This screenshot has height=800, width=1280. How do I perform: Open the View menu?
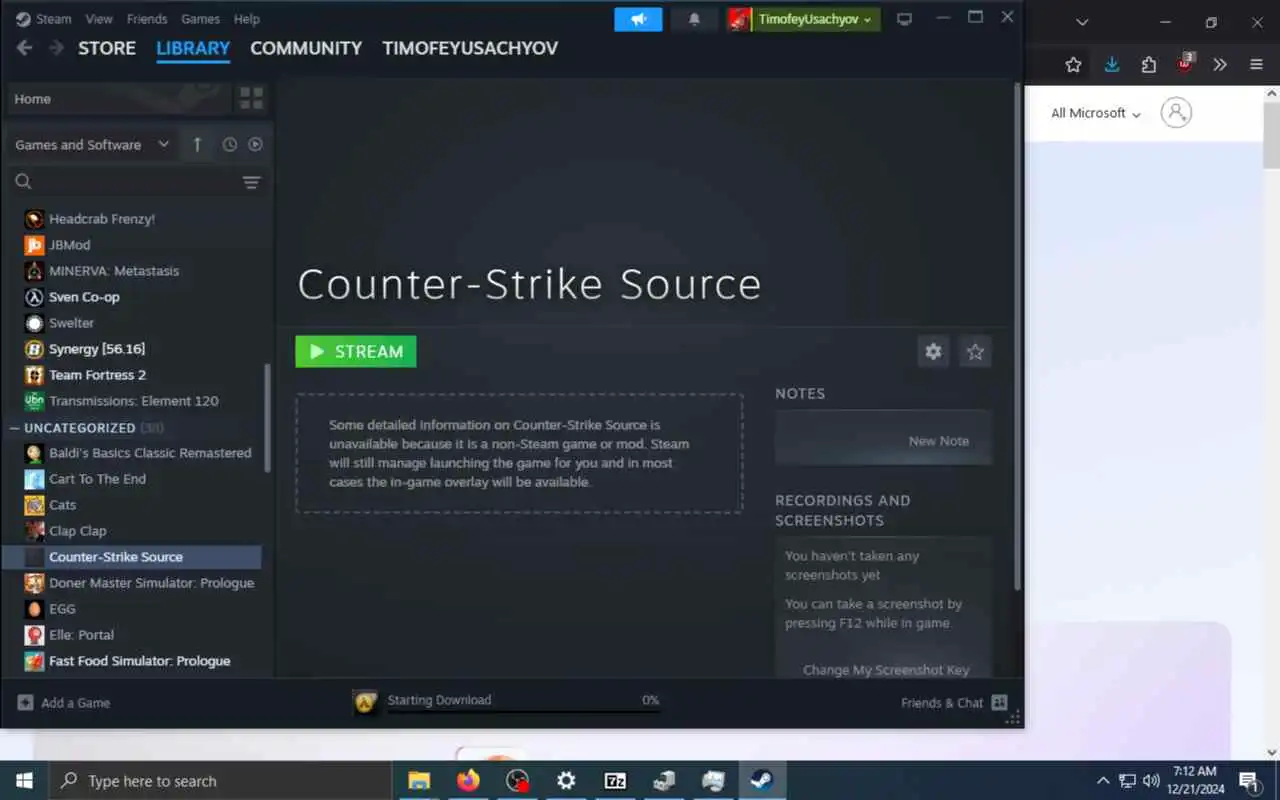pyautogui.click(x=99, y=19)
